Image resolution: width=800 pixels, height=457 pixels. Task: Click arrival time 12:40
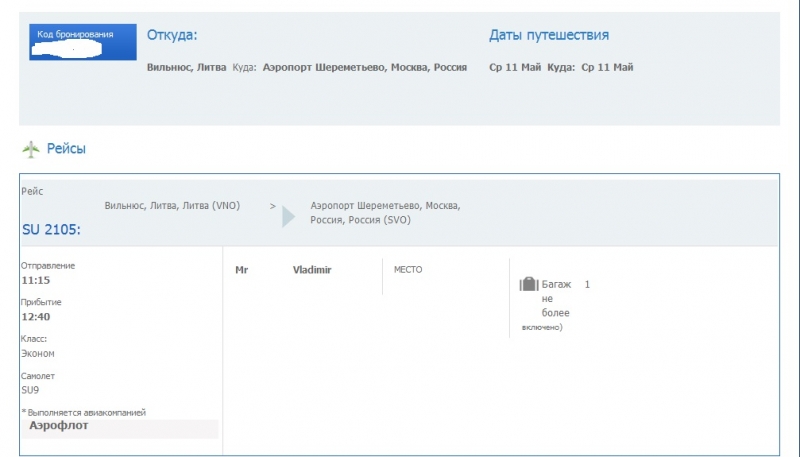click(x=36, y=317)
